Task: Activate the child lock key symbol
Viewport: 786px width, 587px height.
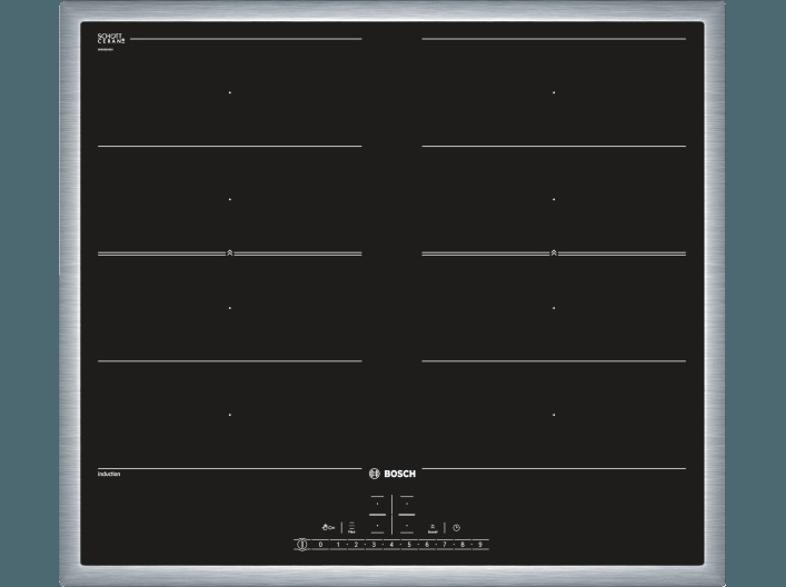Action: tap(328, 527)
